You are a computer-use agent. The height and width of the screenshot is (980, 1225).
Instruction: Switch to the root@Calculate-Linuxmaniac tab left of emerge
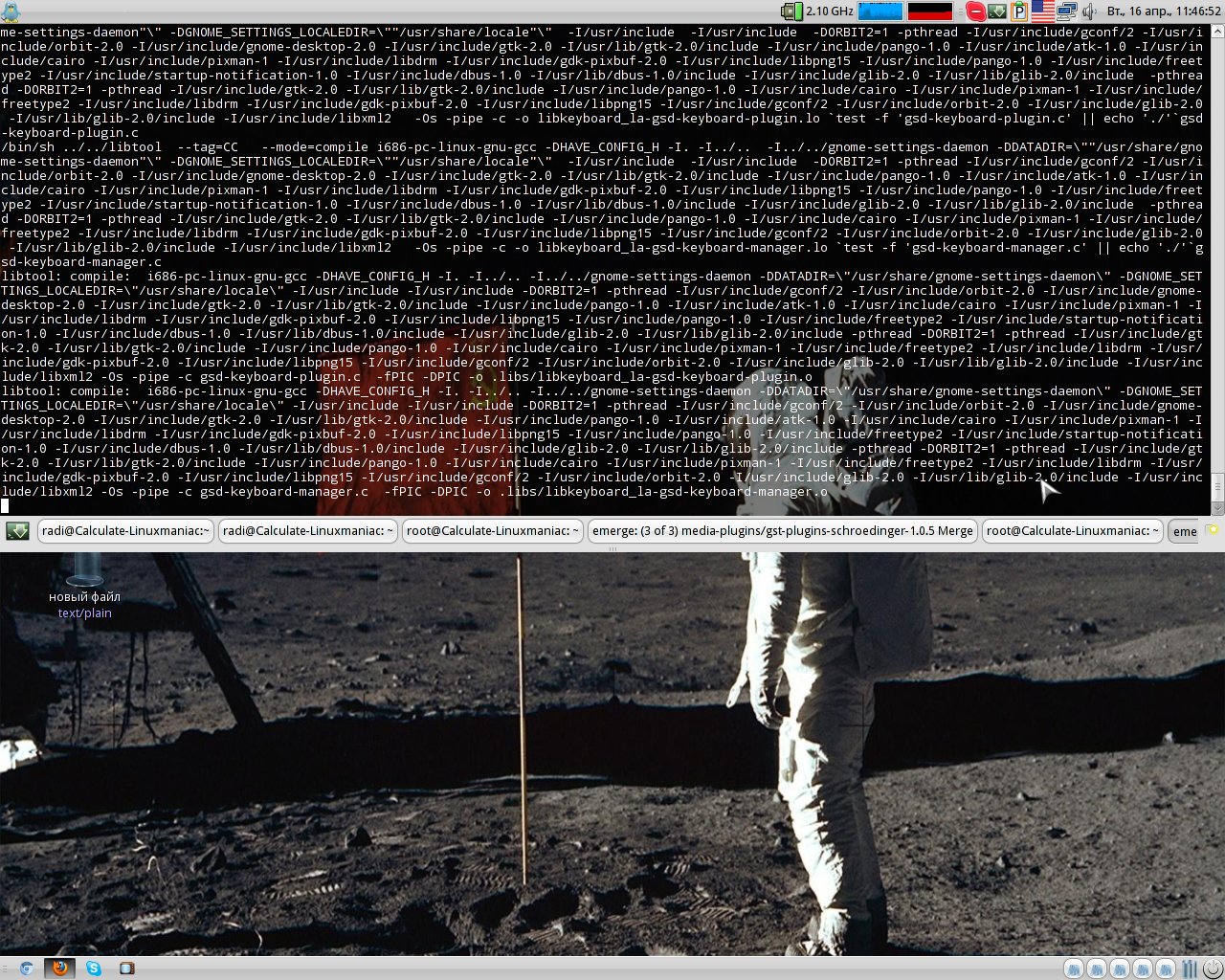coord(492,531)
